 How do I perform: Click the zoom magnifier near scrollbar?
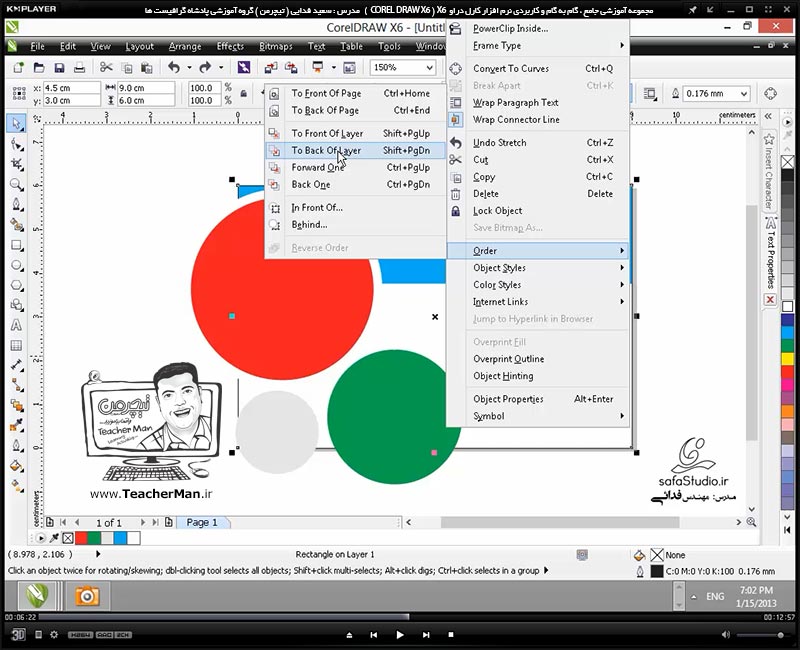tap(751, 522)
